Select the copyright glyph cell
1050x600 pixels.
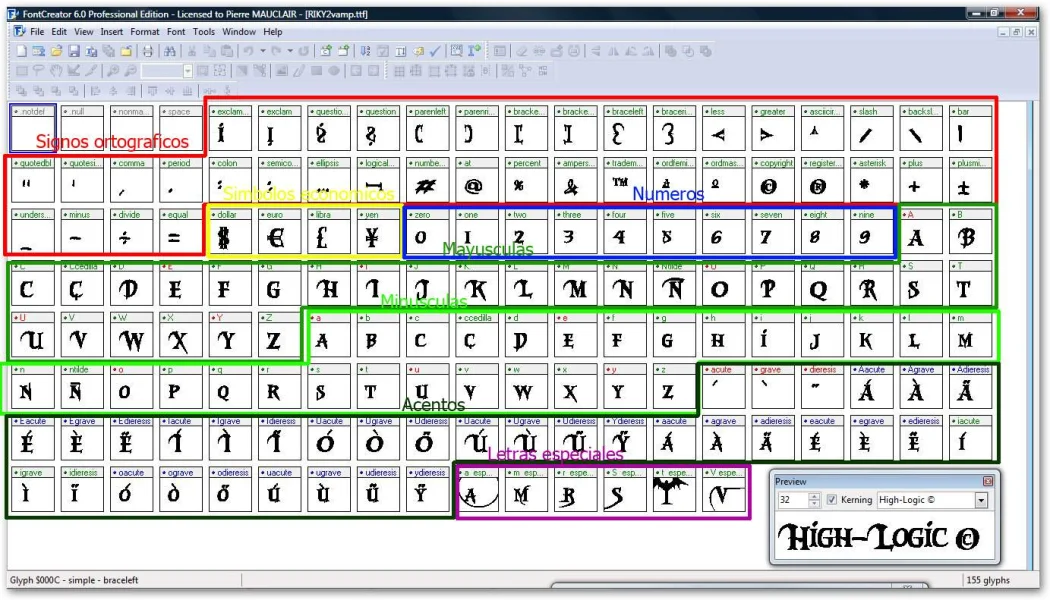pyautogui.click(x=773, y=179)
